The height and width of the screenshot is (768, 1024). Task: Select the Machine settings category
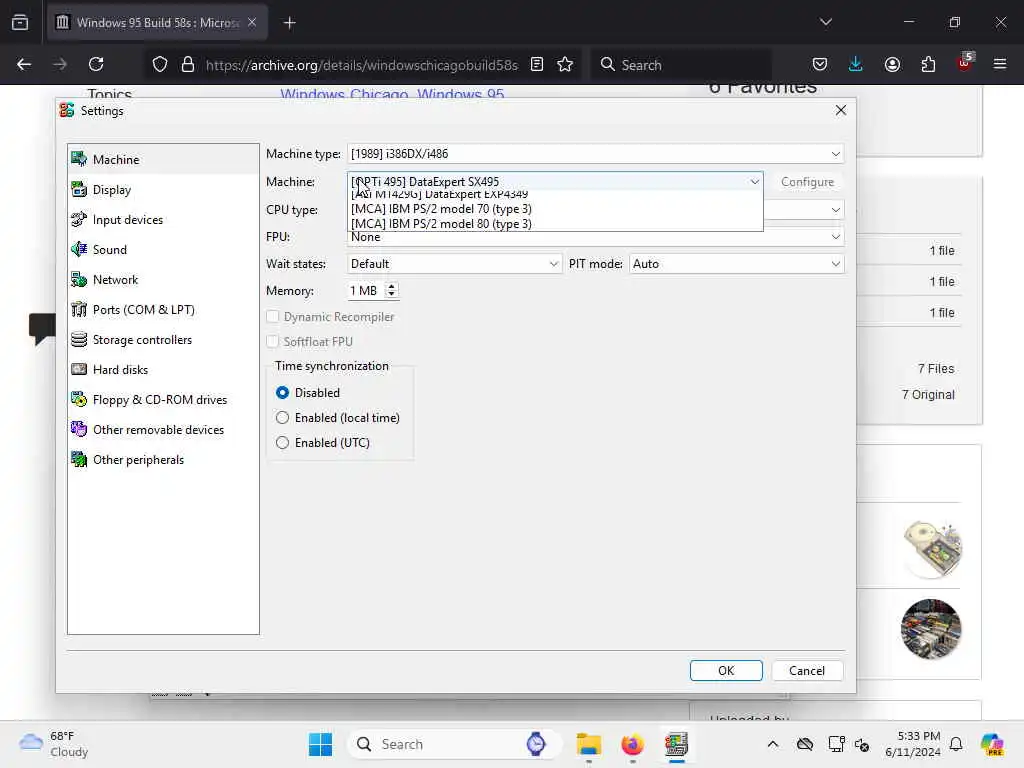163,159
